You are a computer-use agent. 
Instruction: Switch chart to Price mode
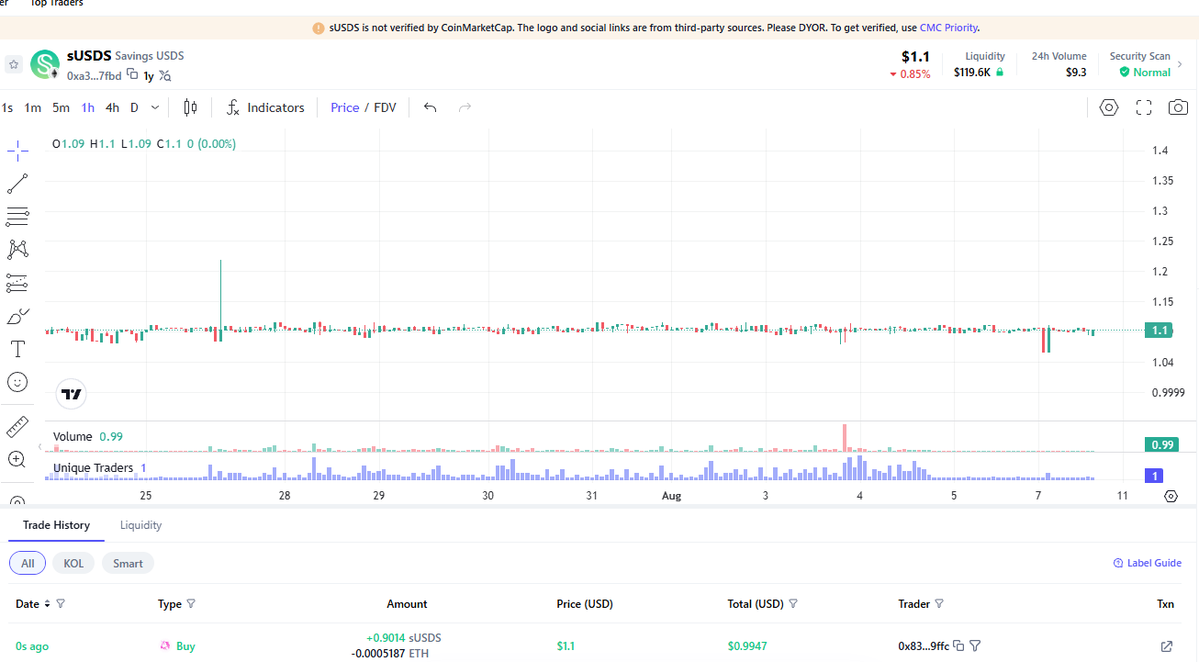(344, 108)
